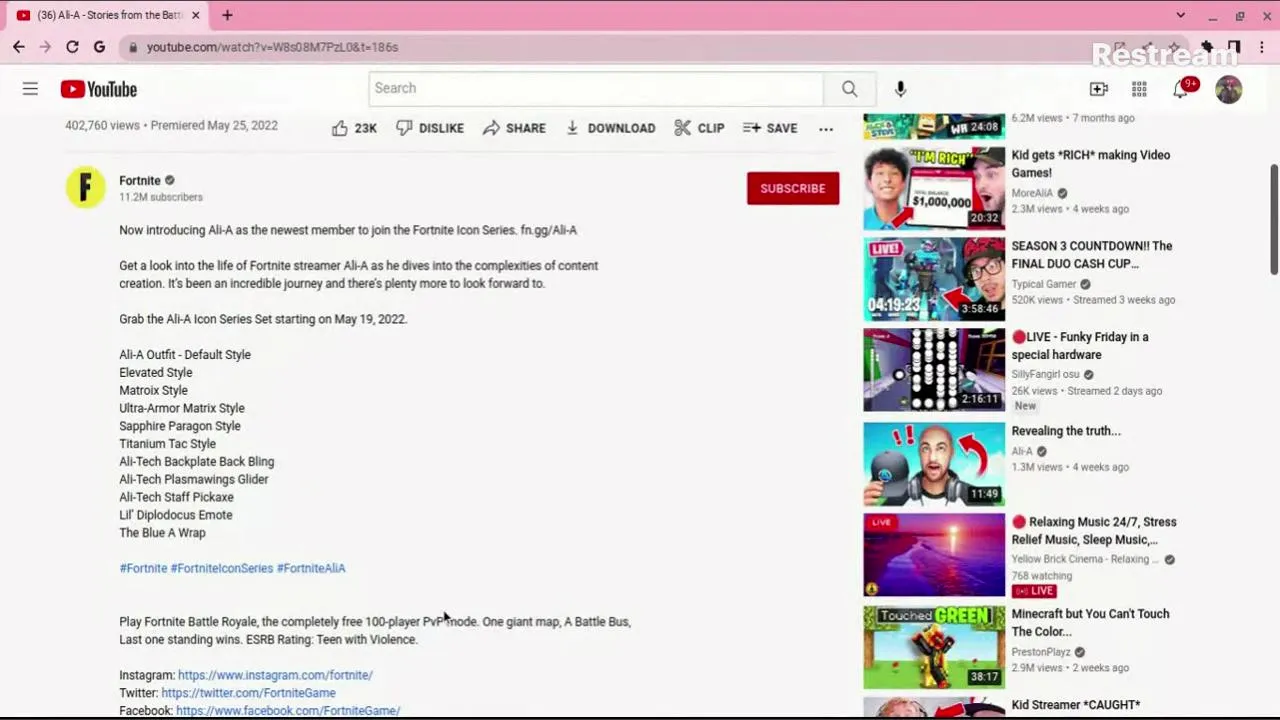Start voice search with microphone icon
Screen dimensions: 1280x720
click(900, 88)
